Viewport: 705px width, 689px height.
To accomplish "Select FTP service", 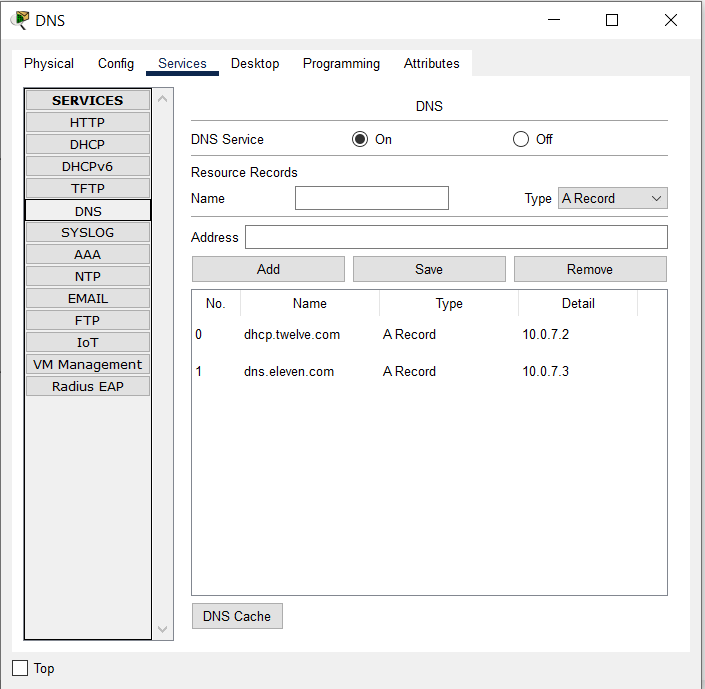I will click(x=88, y=321).
